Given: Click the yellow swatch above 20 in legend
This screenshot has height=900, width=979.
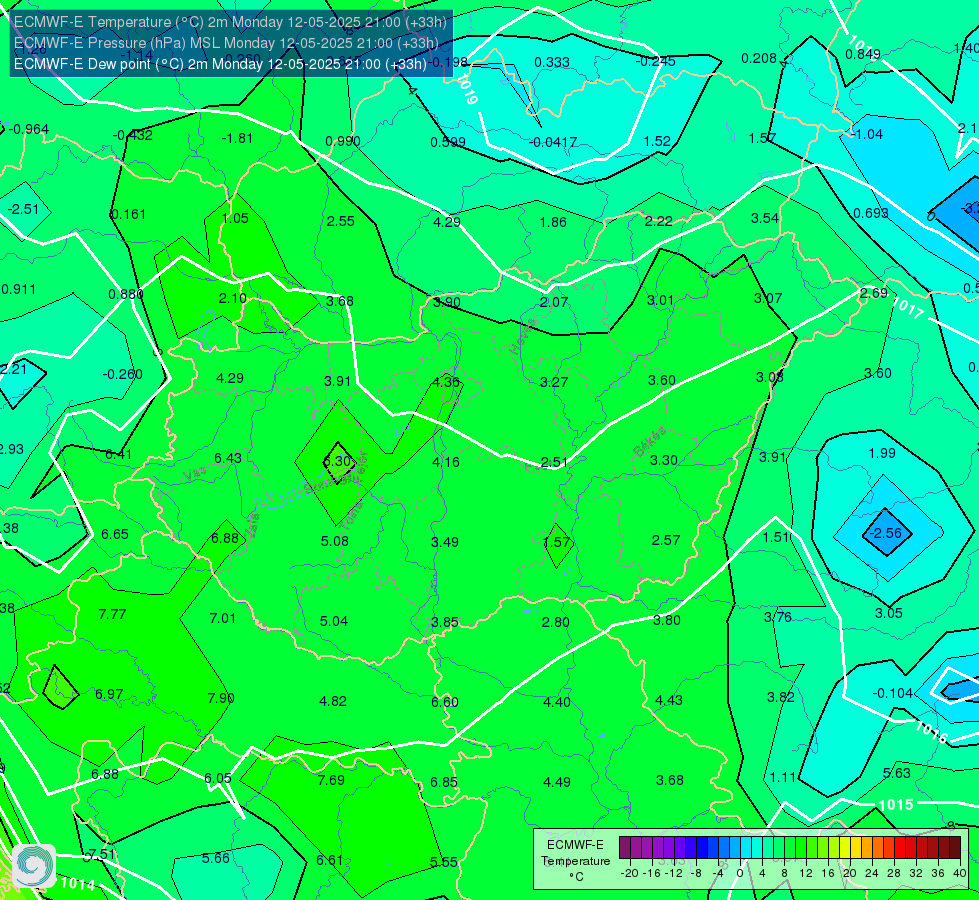Looking at the screenshot, I should tap(845, 848).
